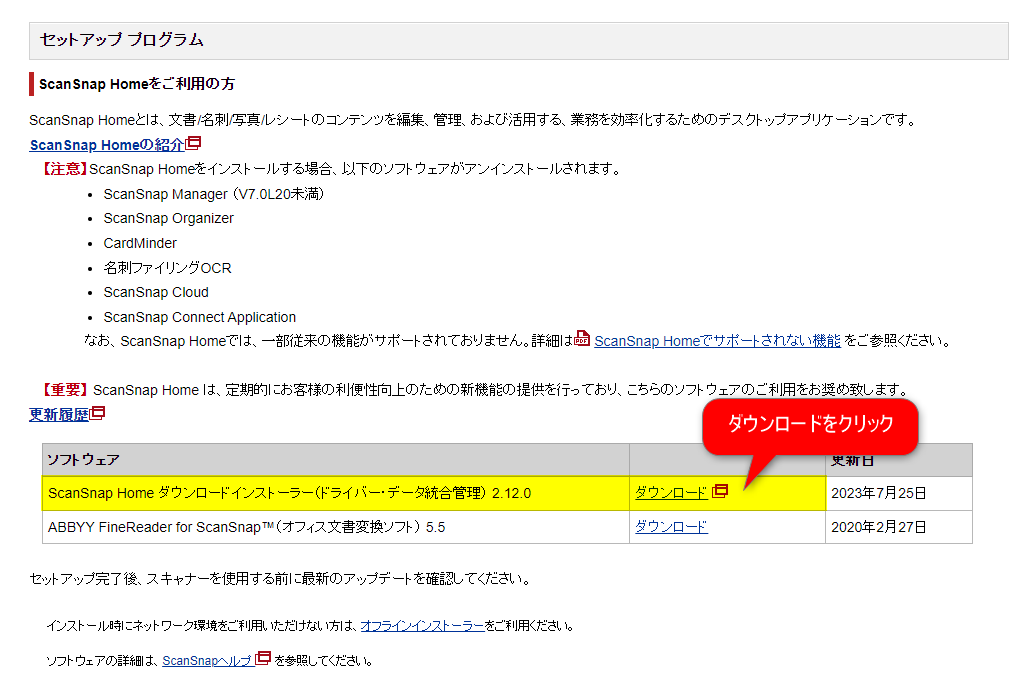Click ダウンロード link for ScanSnap Home installer

671,493
